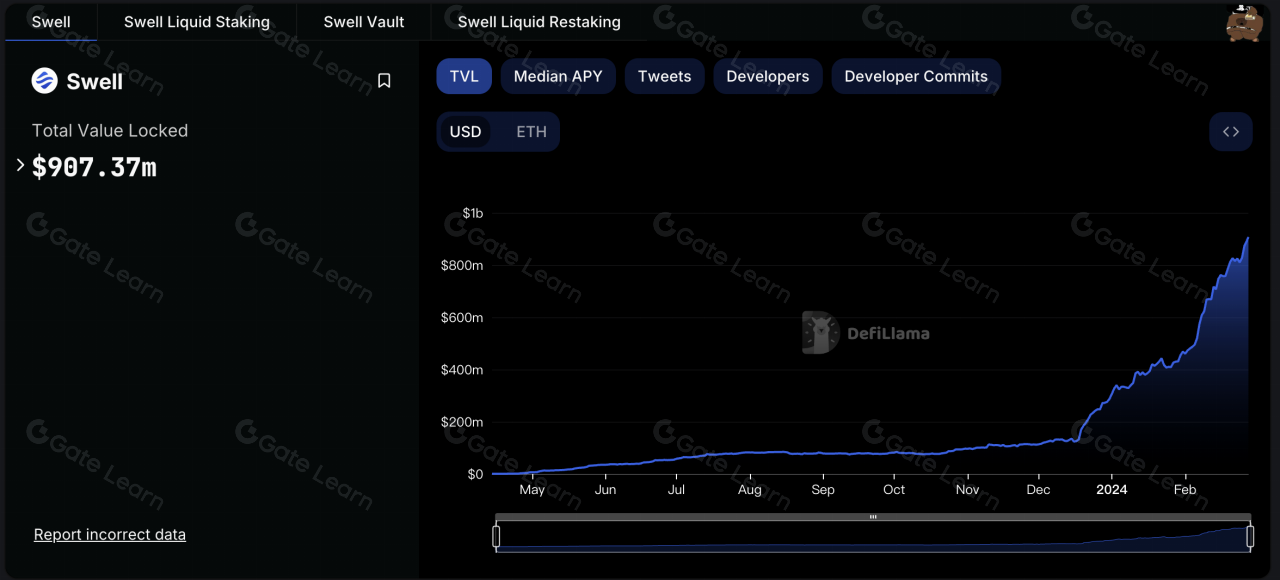Select the embed chart code icon
The image size is (1280, 580).
click(x=1231, y=131)
